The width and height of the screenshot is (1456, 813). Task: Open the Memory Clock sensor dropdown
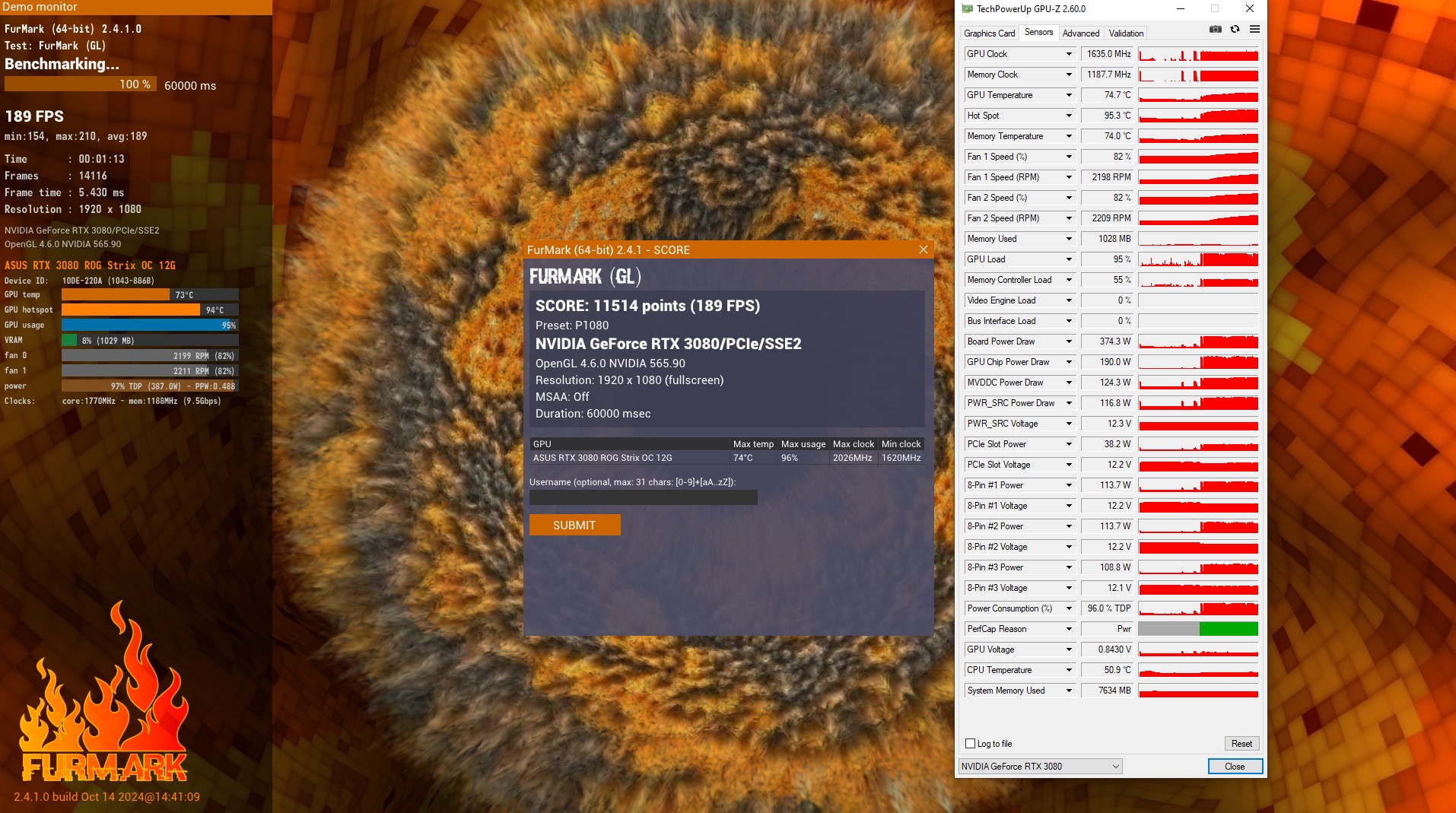(x=1069, y=75)
